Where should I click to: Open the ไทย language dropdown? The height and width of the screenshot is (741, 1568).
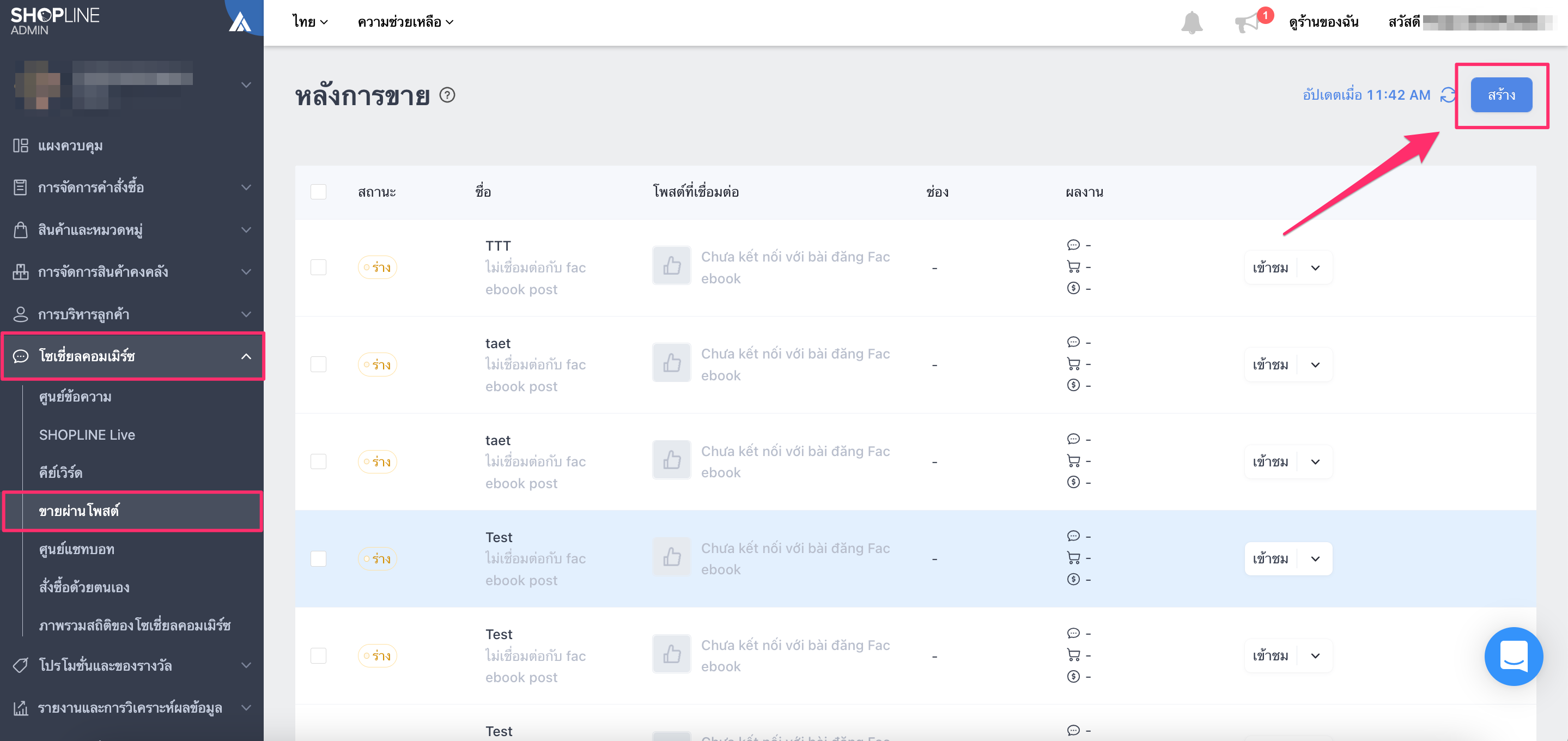[310, 22]
